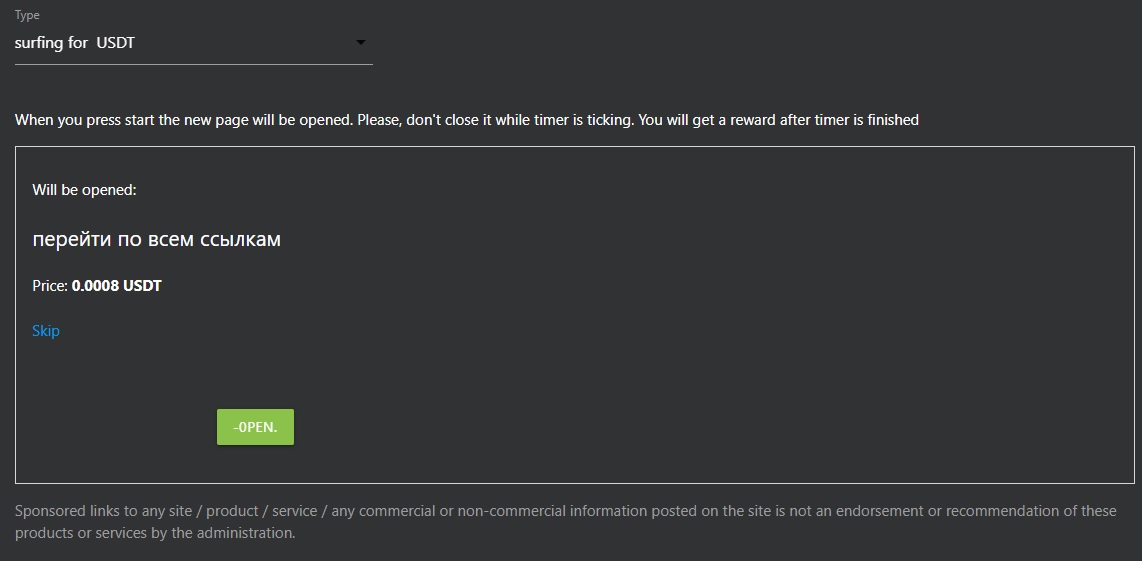Click the 0.0008 USDT price value
This screenshot has height=561, width=1142.
click(x=117, y=286)
